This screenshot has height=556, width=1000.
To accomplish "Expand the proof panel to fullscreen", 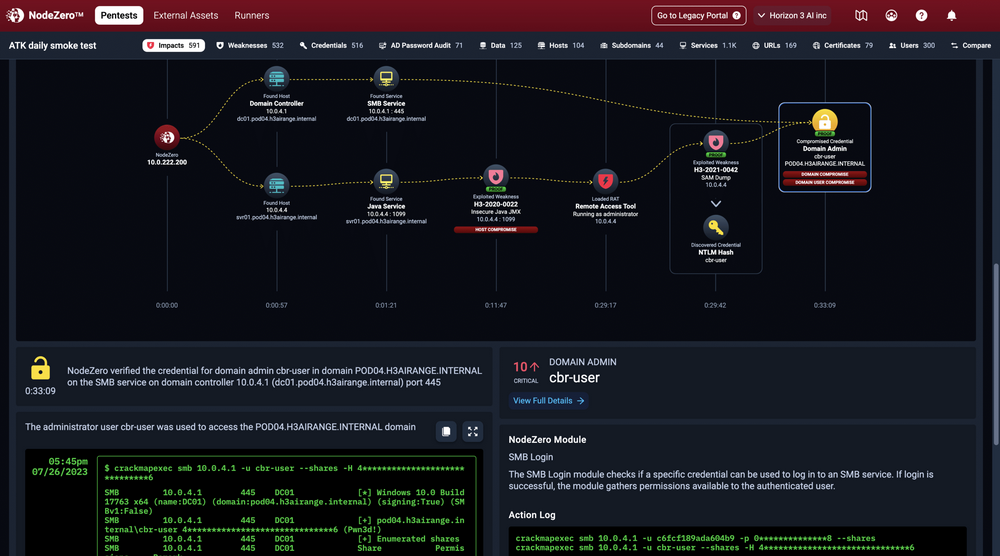I will pos(473,432).
